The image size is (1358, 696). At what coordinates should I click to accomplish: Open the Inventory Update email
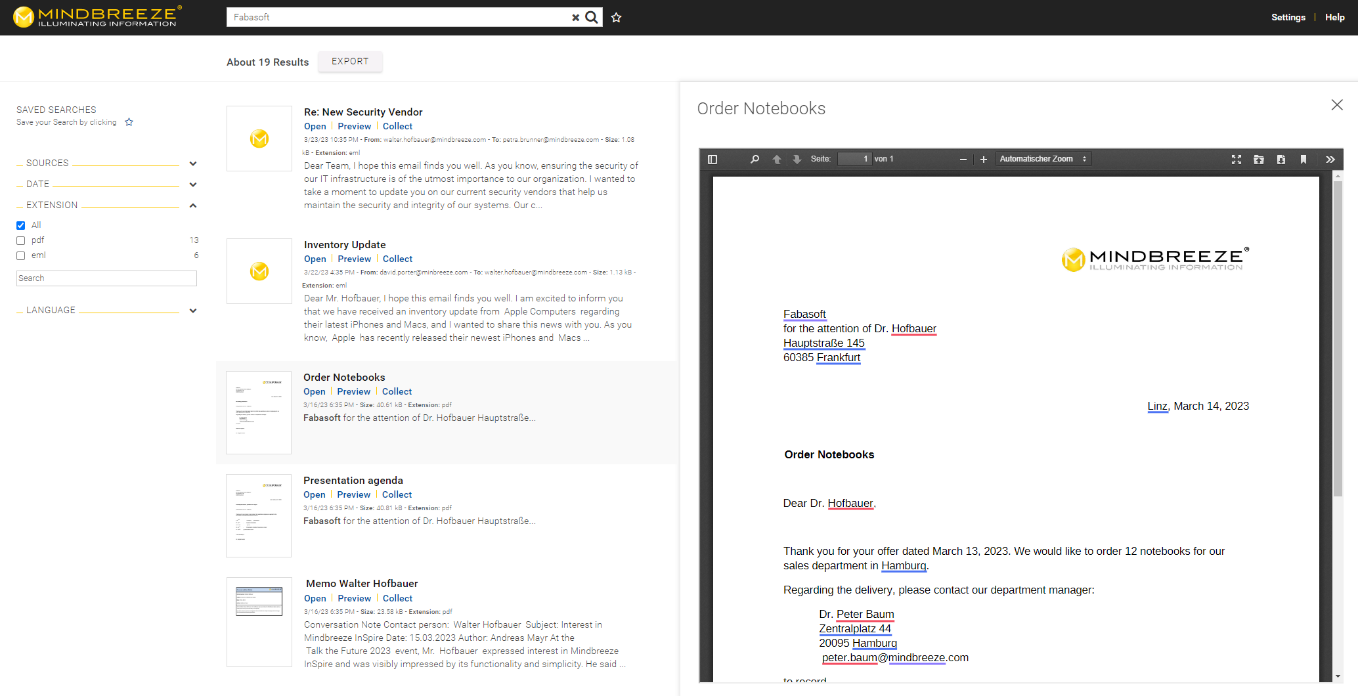coord(315,259)
